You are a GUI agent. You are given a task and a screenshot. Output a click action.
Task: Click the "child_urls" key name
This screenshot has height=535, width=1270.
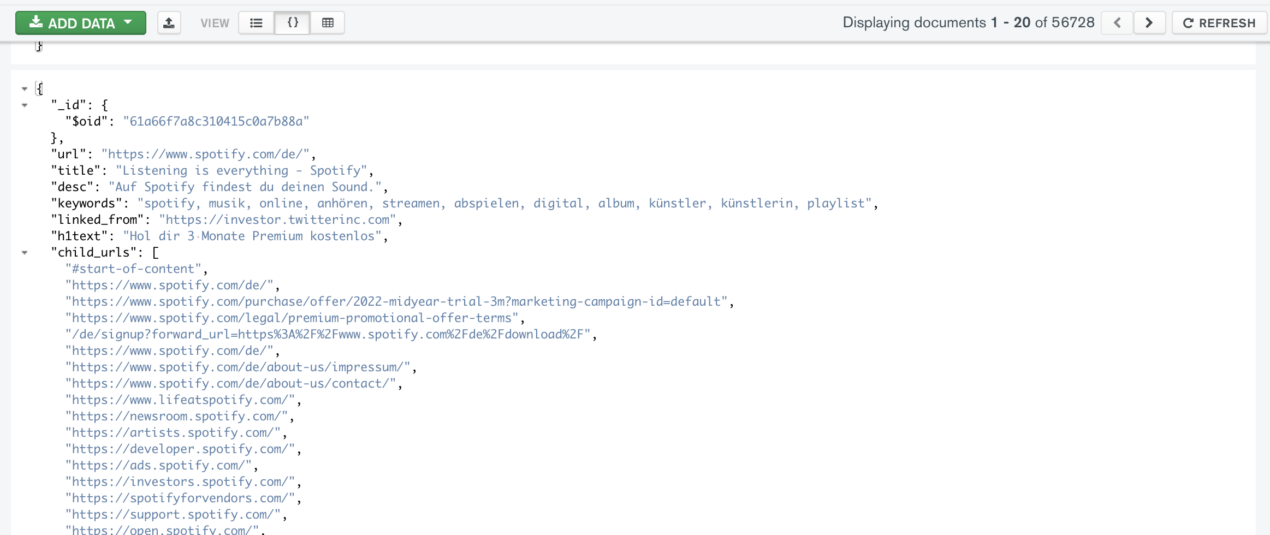(94, 253)
